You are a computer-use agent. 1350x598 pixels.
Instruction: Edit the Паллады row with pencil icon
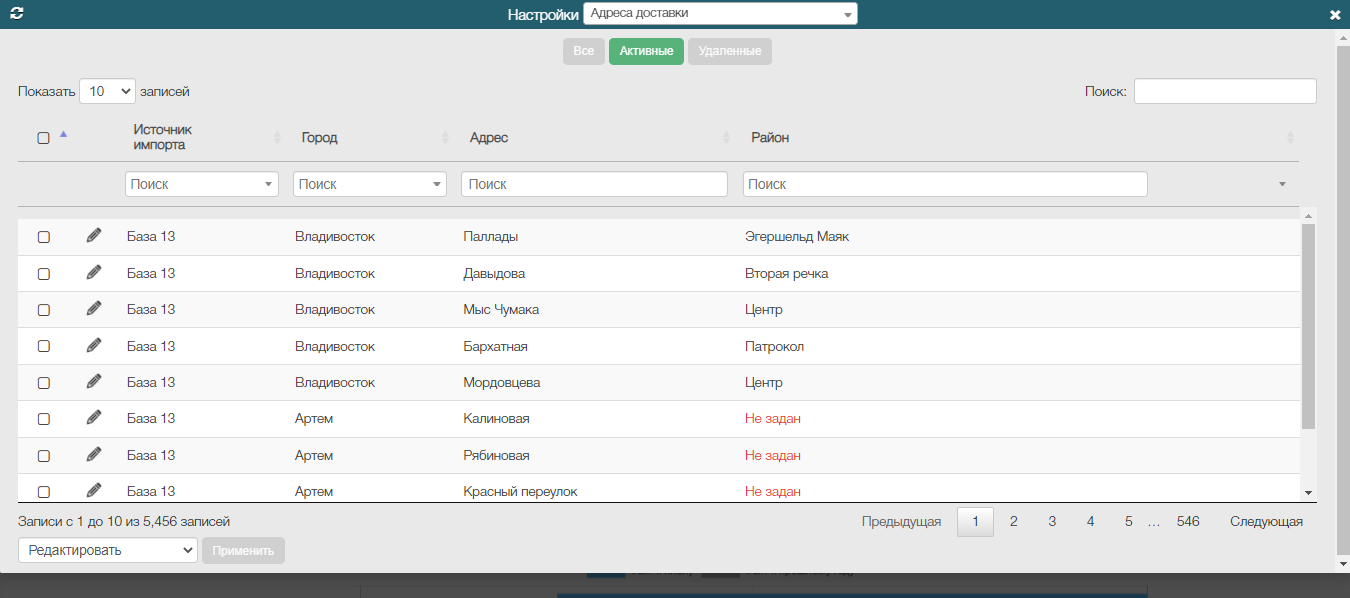[x=94, y=235]
